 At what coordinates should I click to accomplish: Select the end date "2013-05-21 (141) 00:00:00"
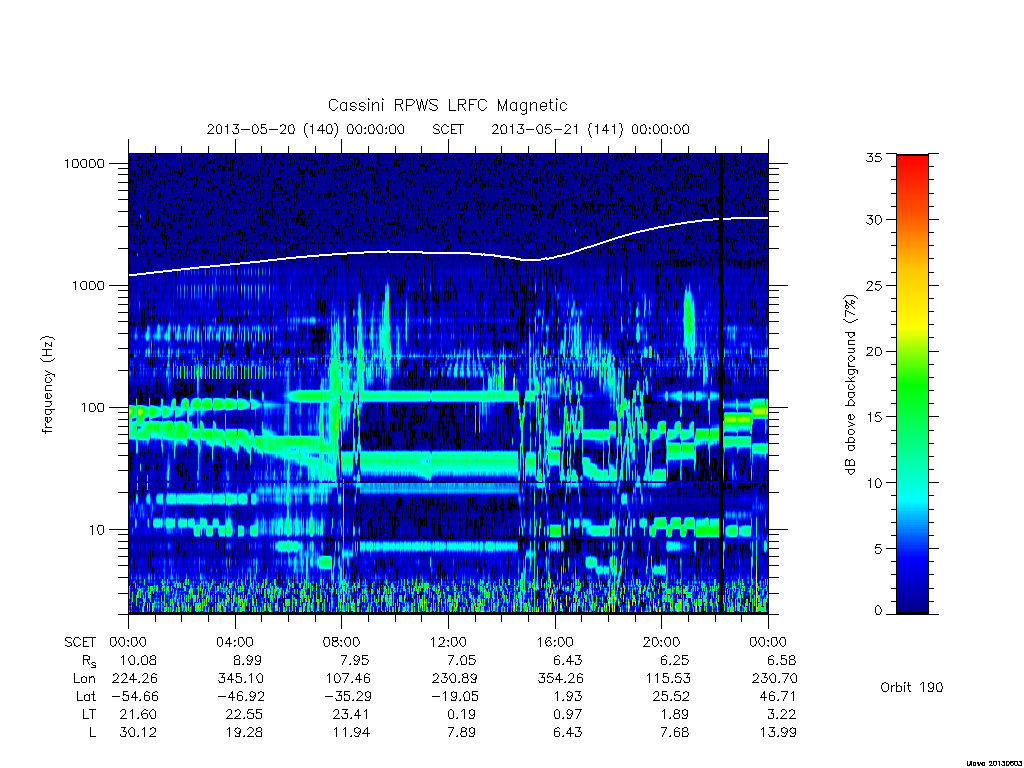point(590,129)
